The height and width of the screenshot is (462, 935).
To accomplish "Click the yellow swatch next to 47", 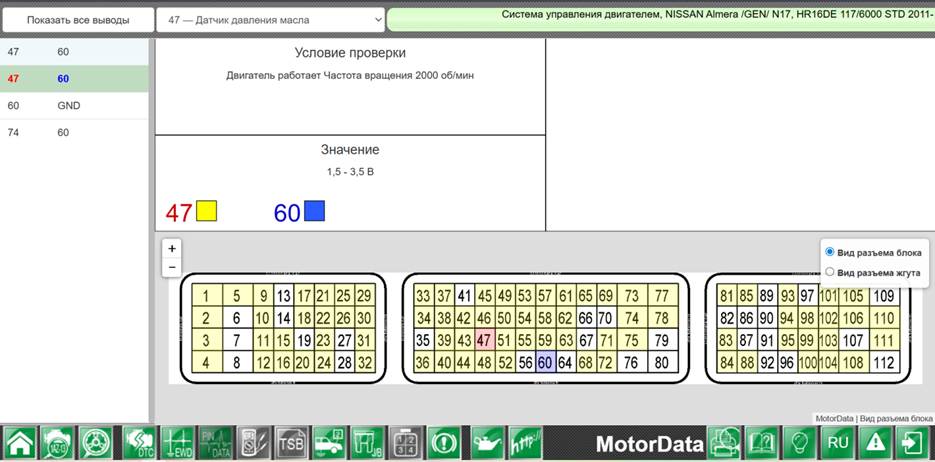I will [x=206, y=211].
